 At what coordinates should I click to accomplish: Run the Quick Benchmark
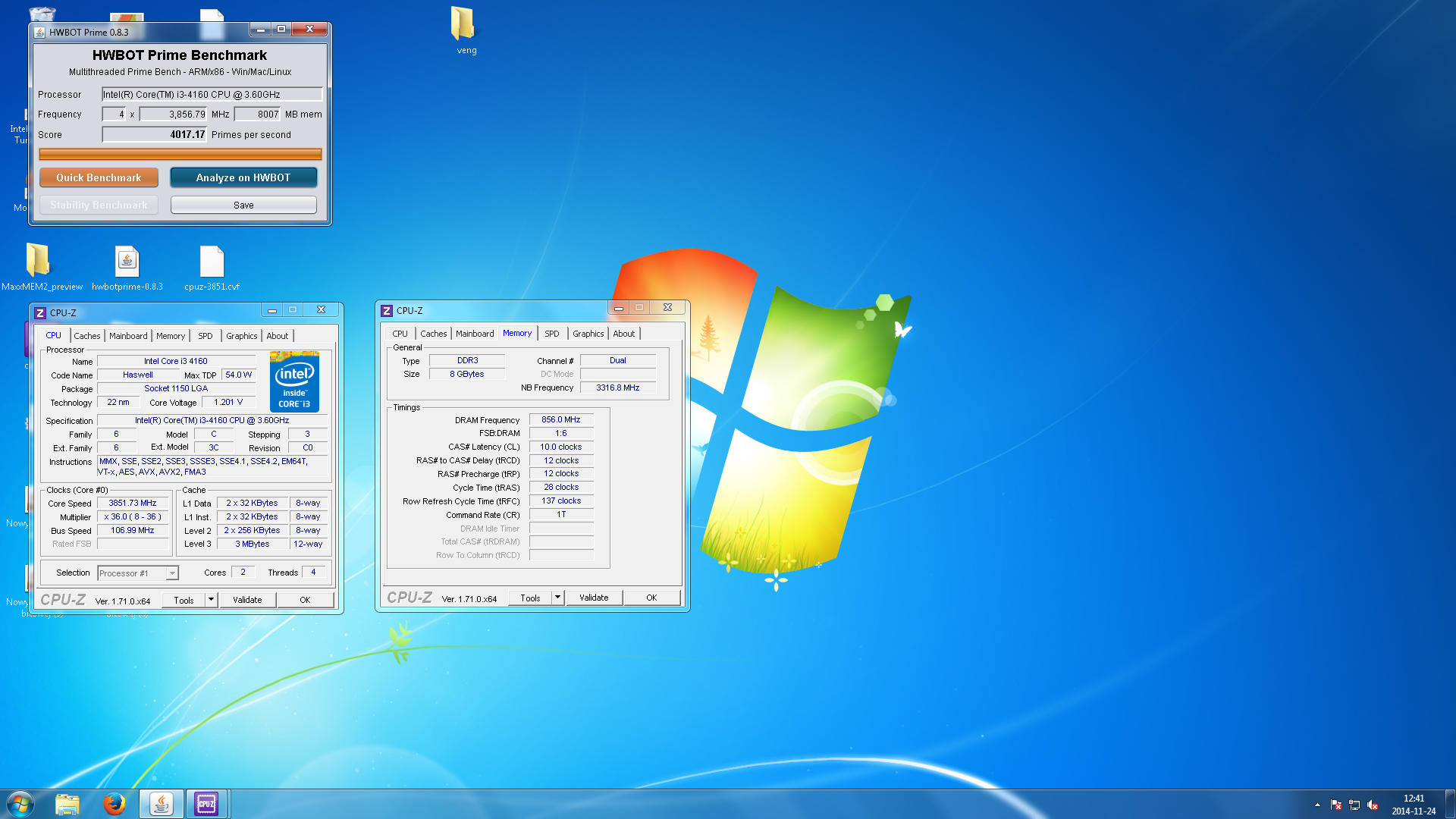99,177
